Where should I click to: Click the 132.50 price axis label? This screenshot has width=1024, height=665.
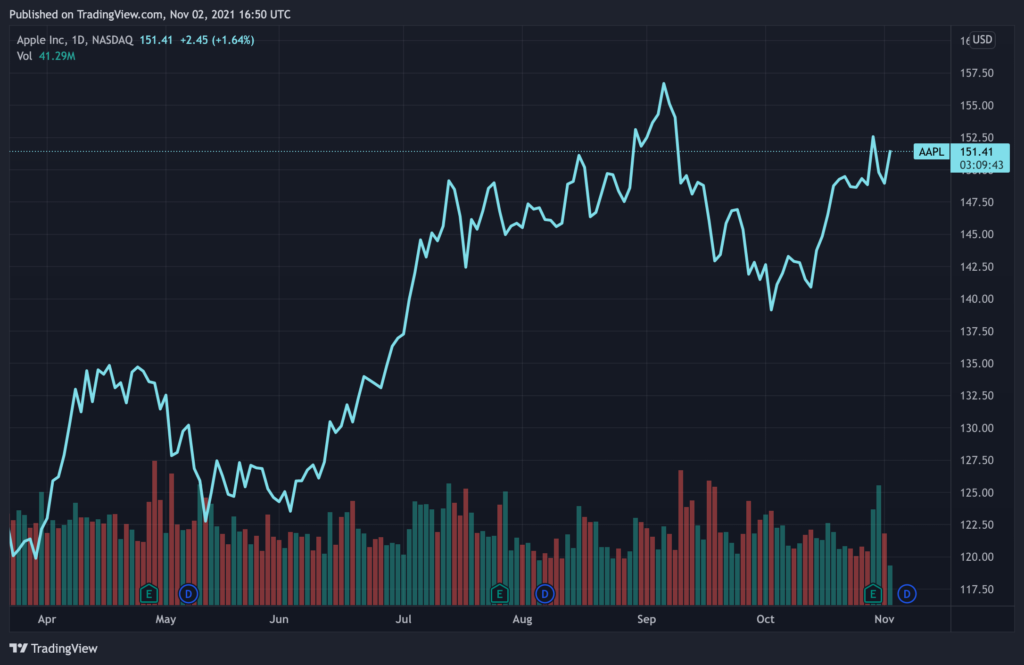click(976, 395)
